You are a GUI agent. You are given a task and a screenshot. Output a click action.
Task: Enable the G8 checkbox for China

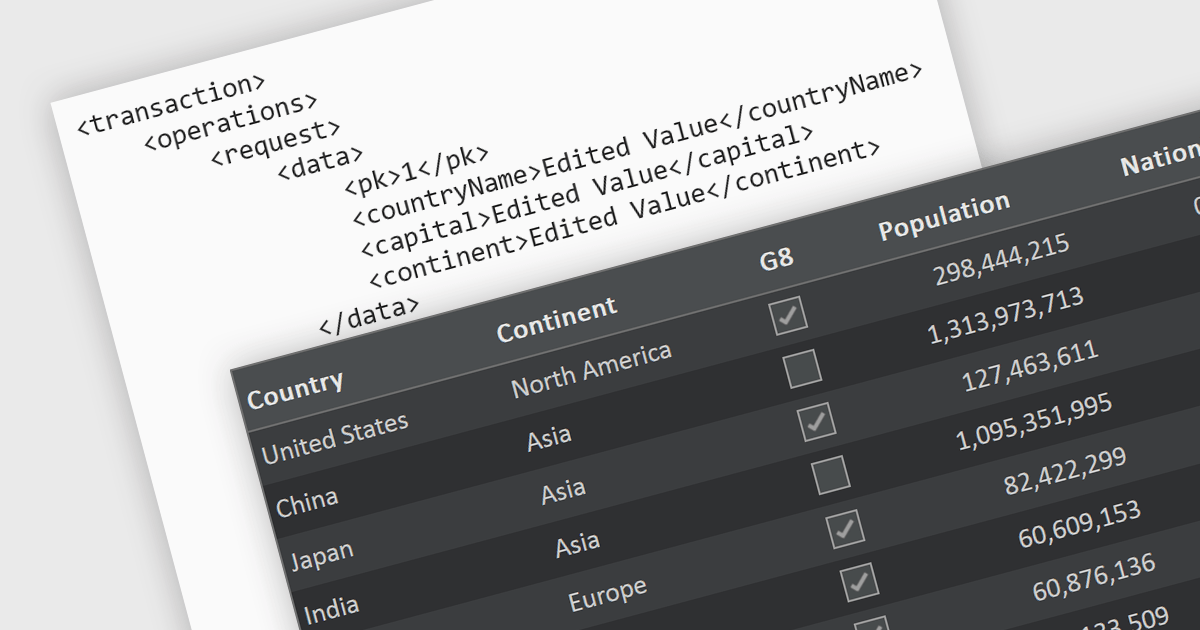pos(803,369)
